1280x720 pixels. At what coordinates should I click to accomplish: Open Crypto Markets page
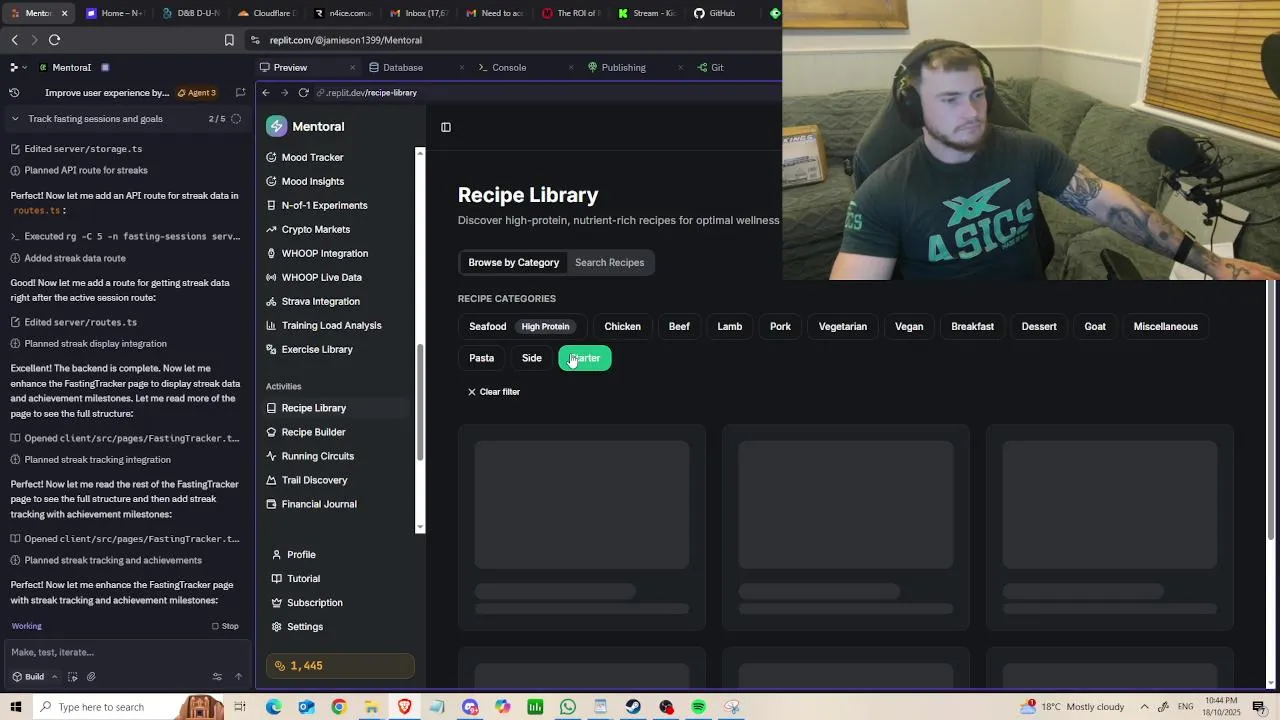315,229
